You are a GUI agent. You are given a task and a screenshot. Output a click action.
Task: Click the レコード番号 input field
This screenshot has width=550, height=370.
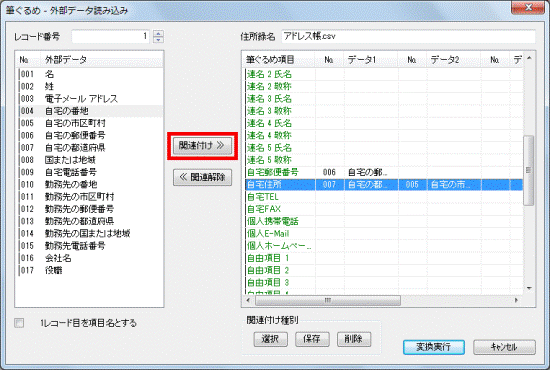111,36
